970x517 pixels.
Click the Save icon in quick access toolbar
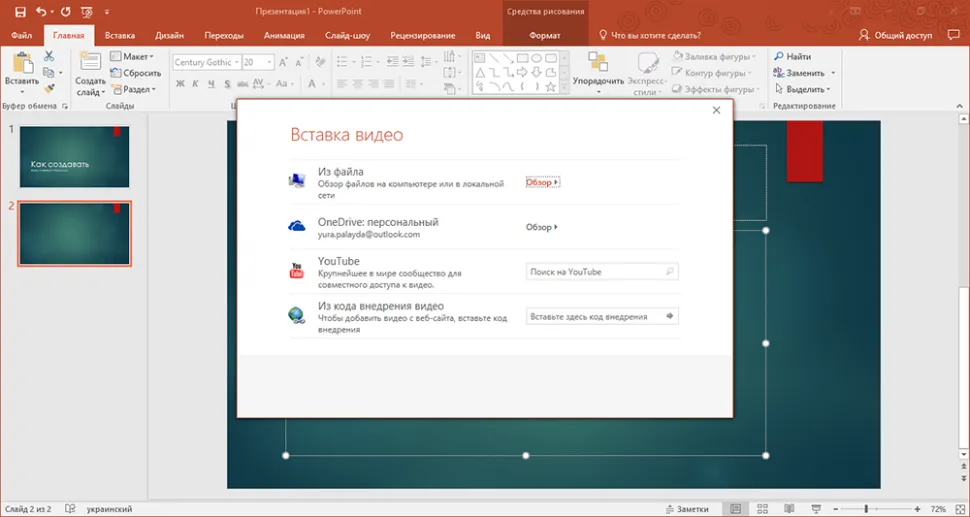click(18, 10)
